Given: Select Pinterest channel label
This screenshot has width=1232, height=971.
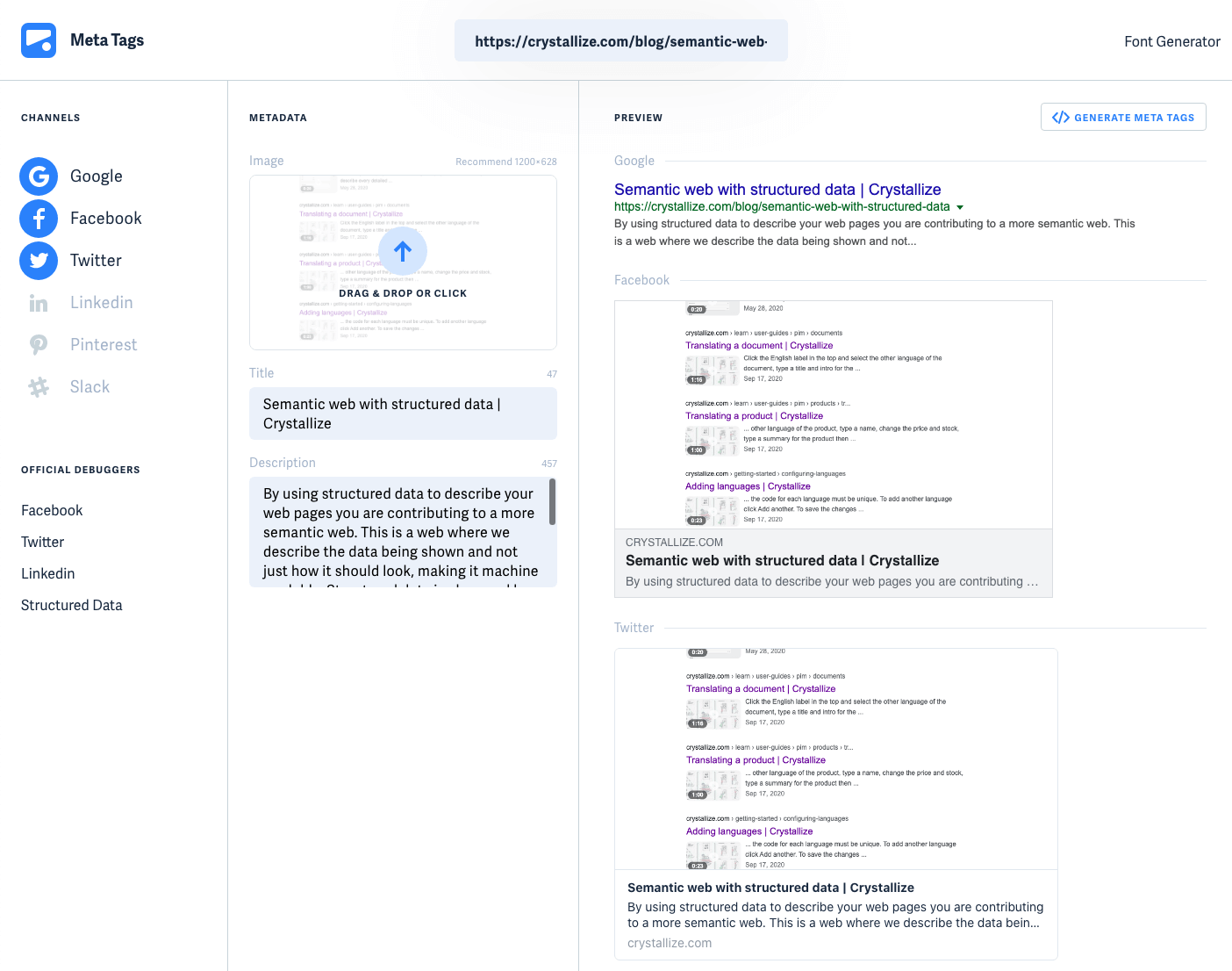Looking at the screenshot, I should (x=104, y=345).
